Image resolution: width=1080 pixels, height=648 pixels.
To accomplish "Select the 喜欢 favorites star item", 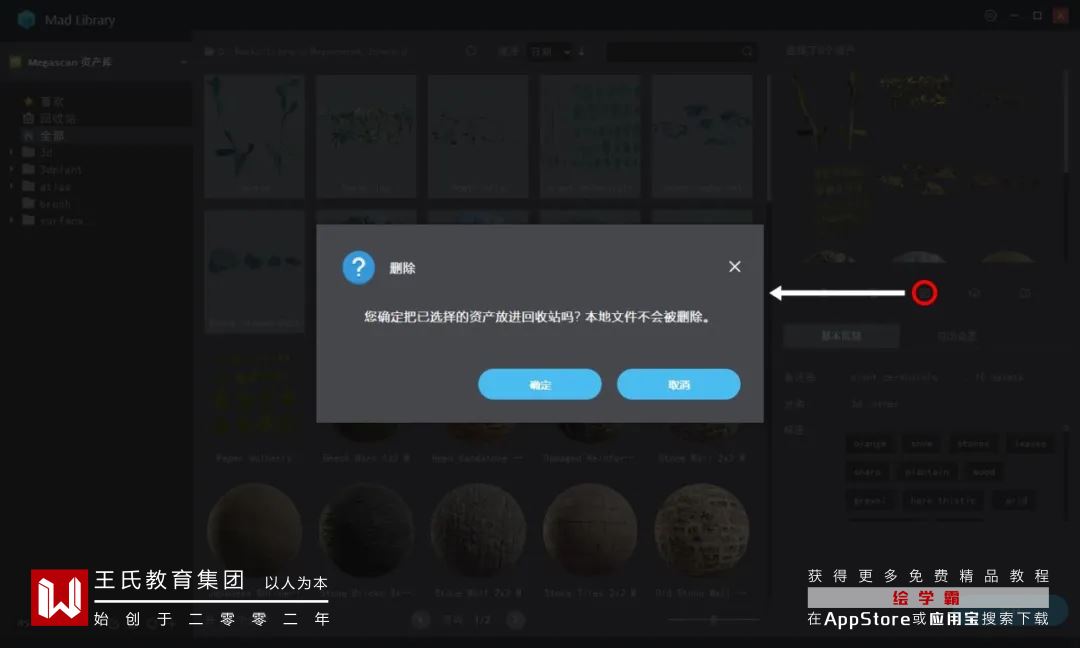I will pos(45,101).
